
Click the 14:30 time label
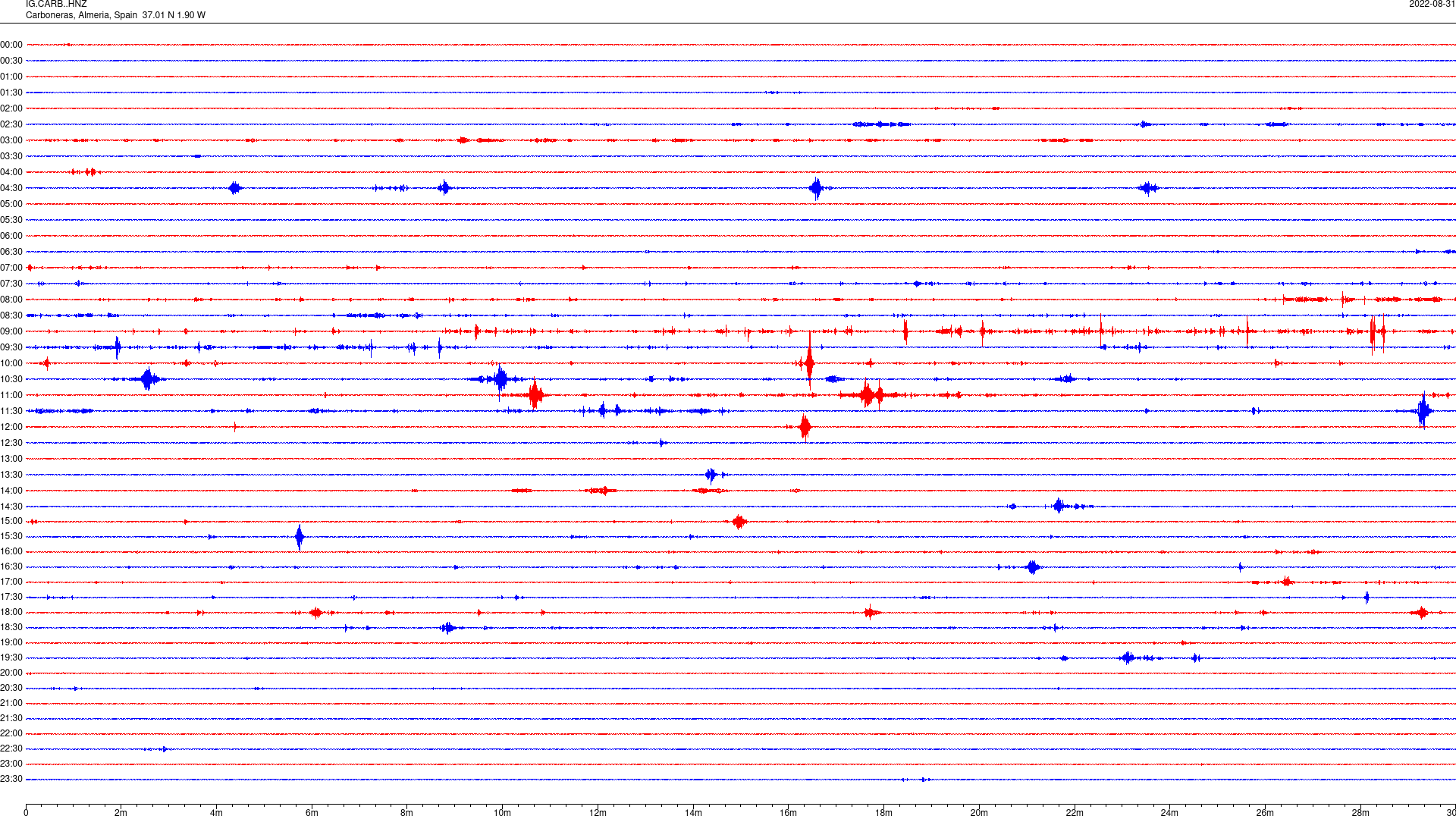click(11, 507)
